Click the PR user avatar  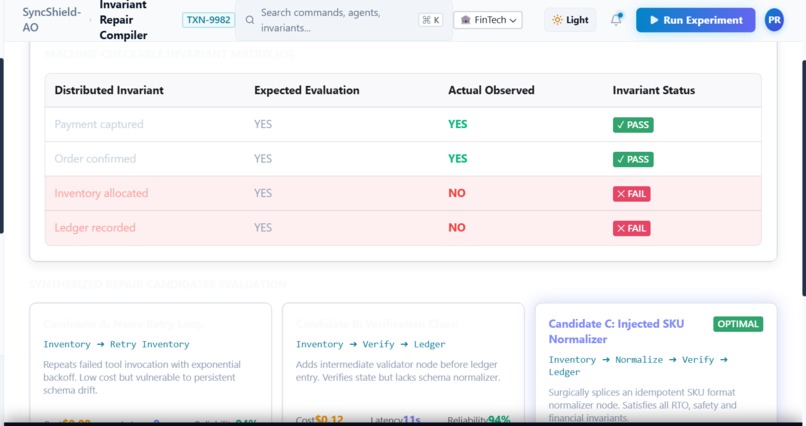tap(774, 20)
